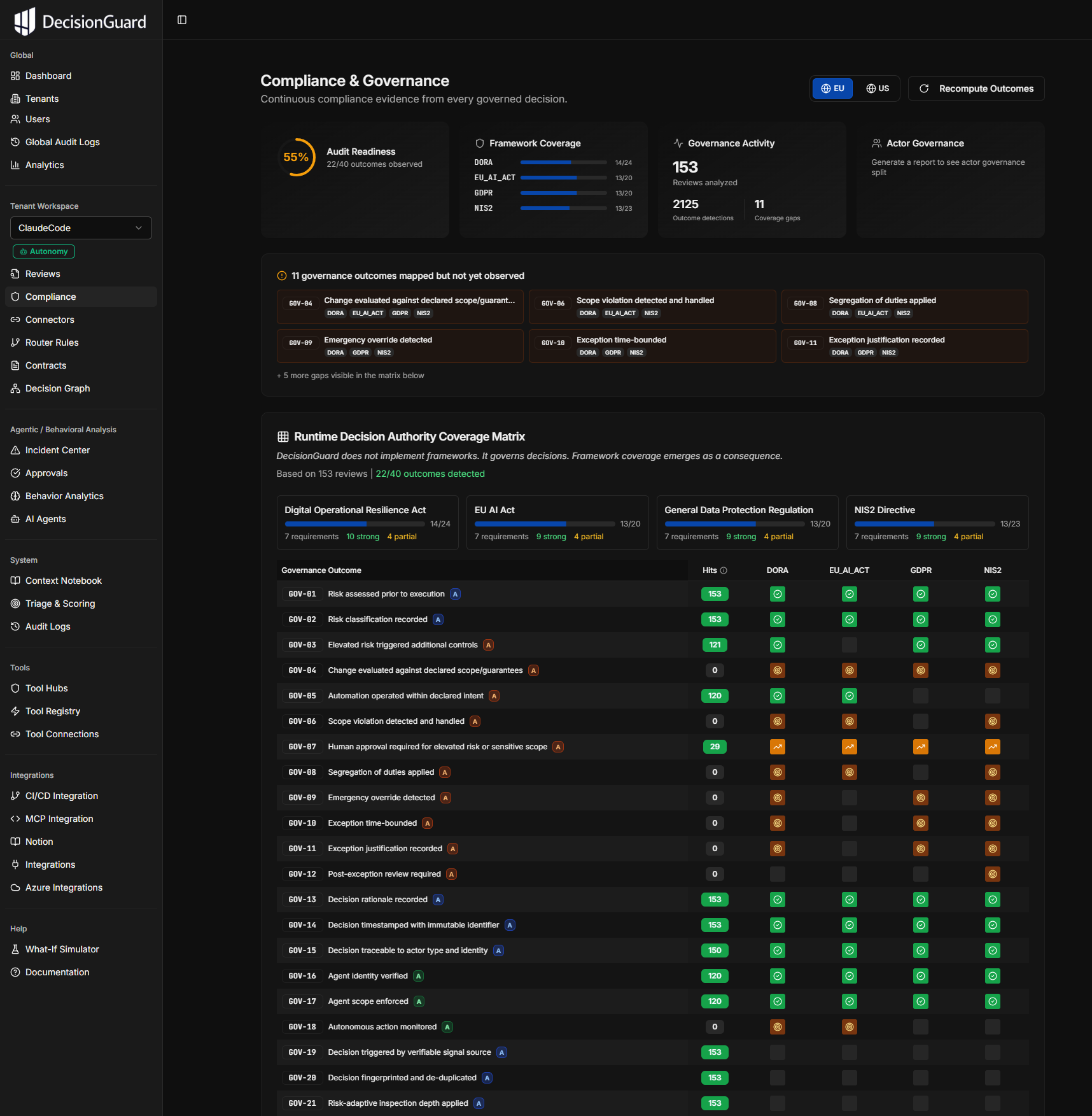1092x1116 pixels.
Task: Click the DORA framework coverage progress bar
Action: pos(563,162)
